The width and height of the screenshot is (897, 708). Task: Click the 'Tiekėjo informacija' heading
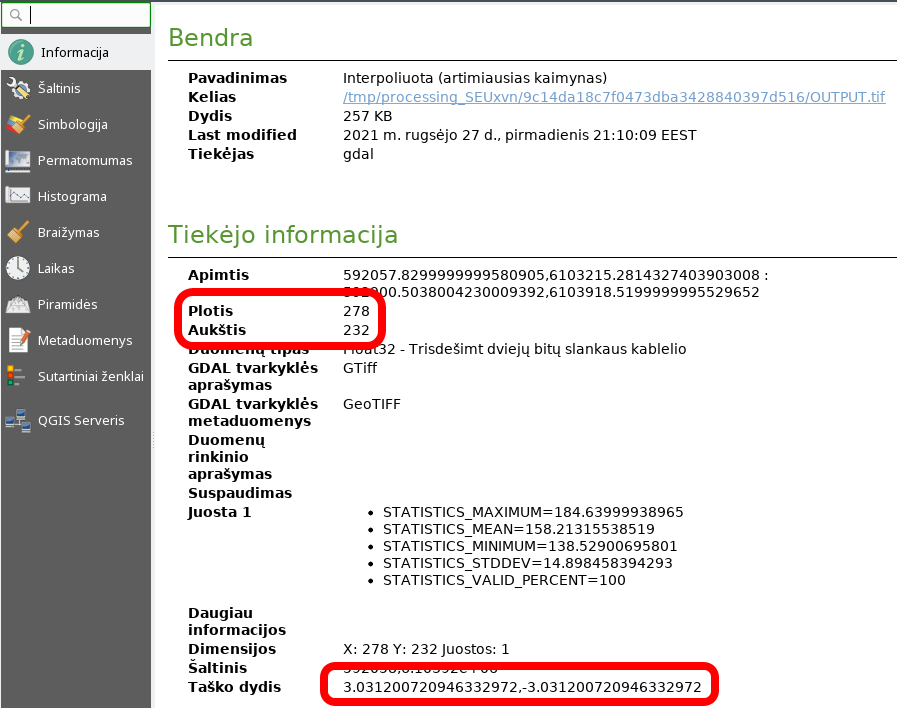tap(283, 234)
